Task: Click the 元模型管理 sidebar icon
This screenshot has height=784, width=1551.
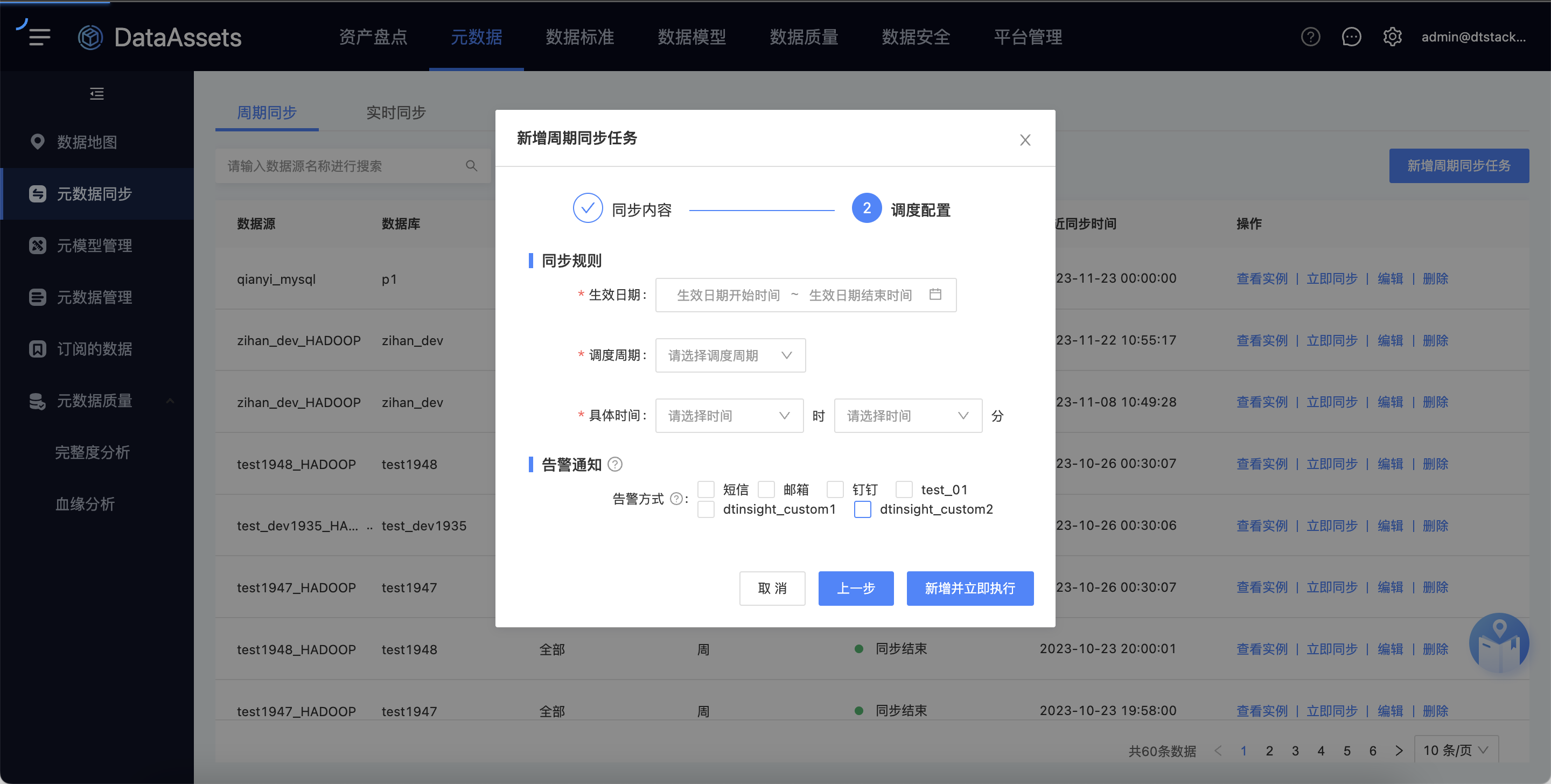Action: tap(37, 245)
